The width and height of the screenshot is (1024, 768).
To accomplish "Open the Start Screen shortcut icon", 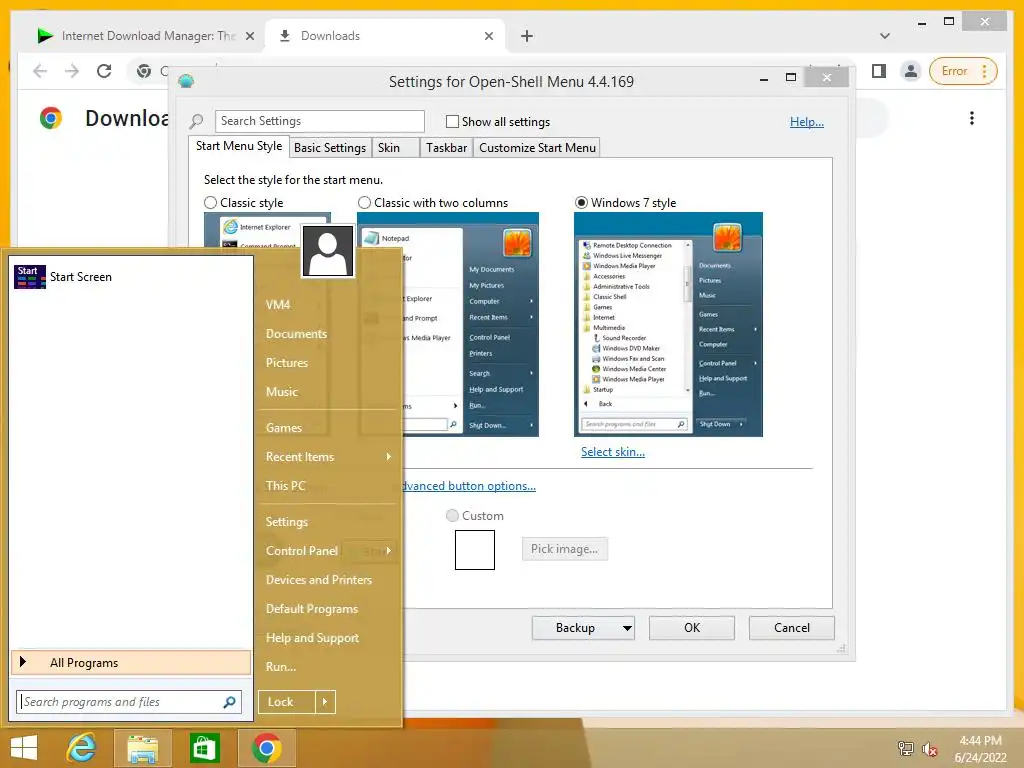I will coord(29,277).
